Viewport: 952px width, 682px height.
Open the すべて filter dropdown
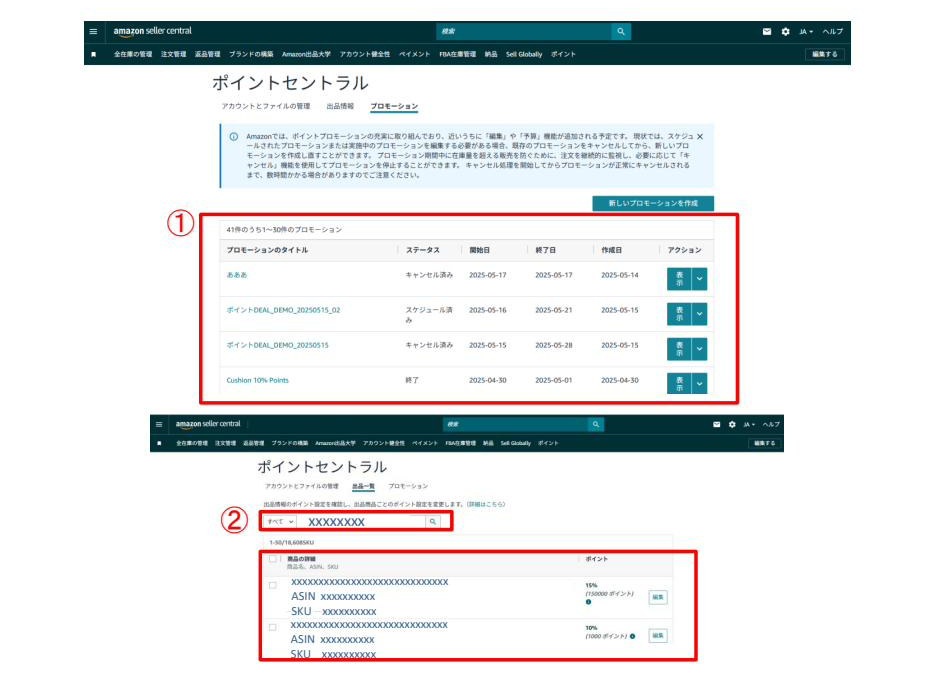[280, 522]
